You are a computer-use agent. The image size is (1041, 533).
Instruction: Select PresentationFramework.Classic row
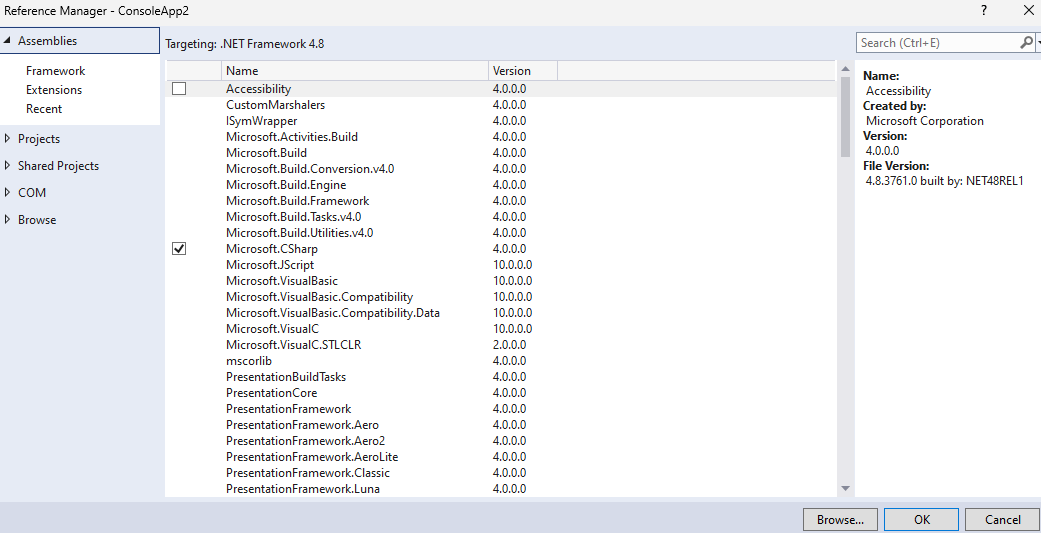coord(500,473)
